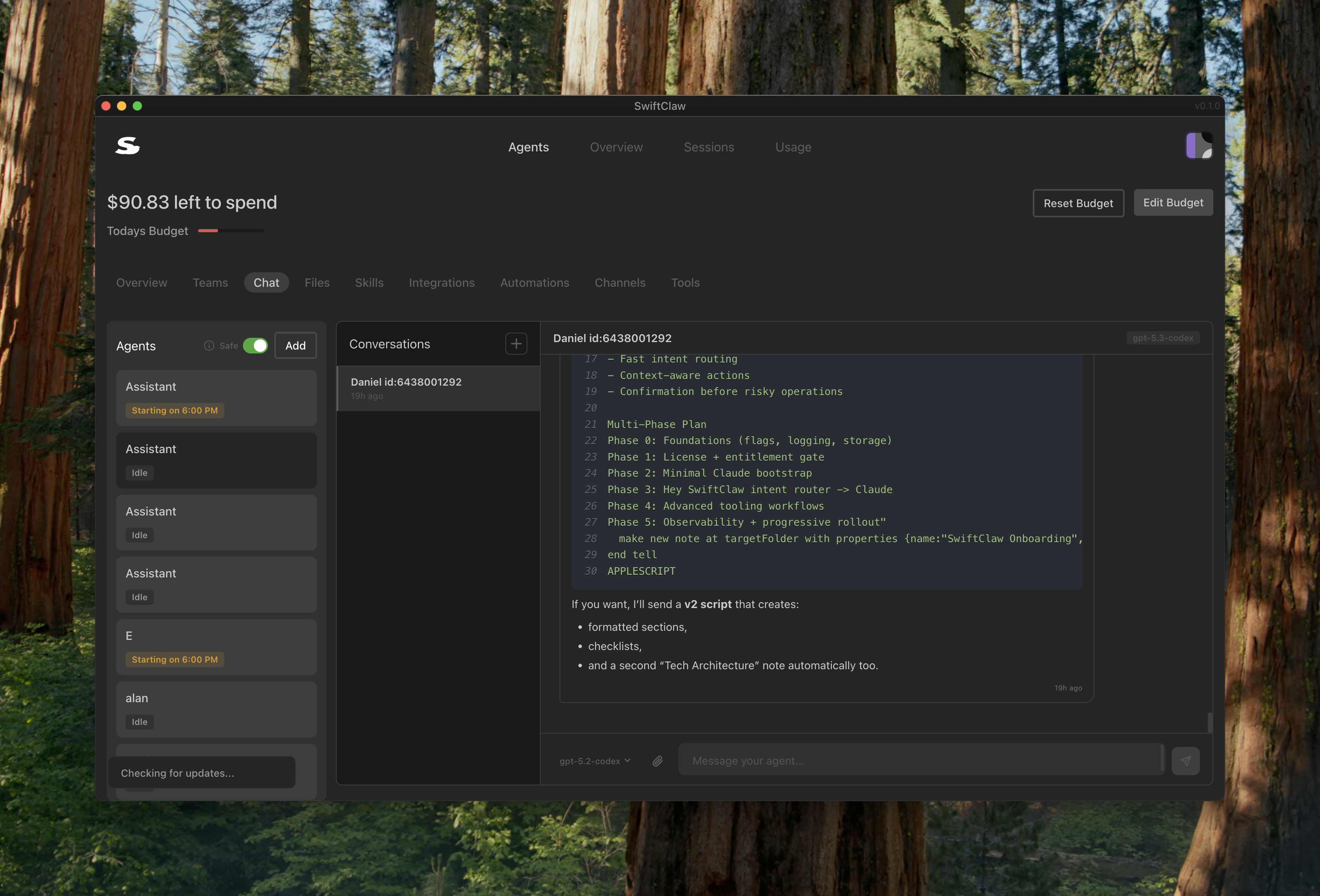Viewport: 1320px width, 896px height.
Task: Click the v0.1.0 version label
Action: (1206, 106)
